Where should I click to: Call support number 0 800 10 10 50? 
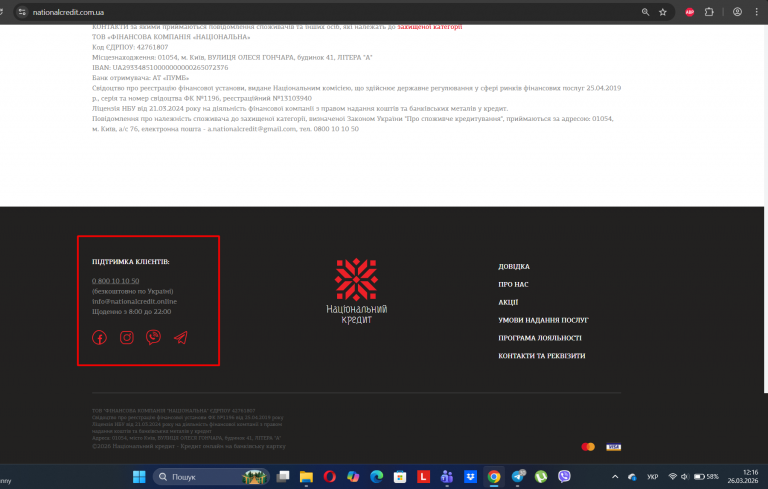coord(116,281)
